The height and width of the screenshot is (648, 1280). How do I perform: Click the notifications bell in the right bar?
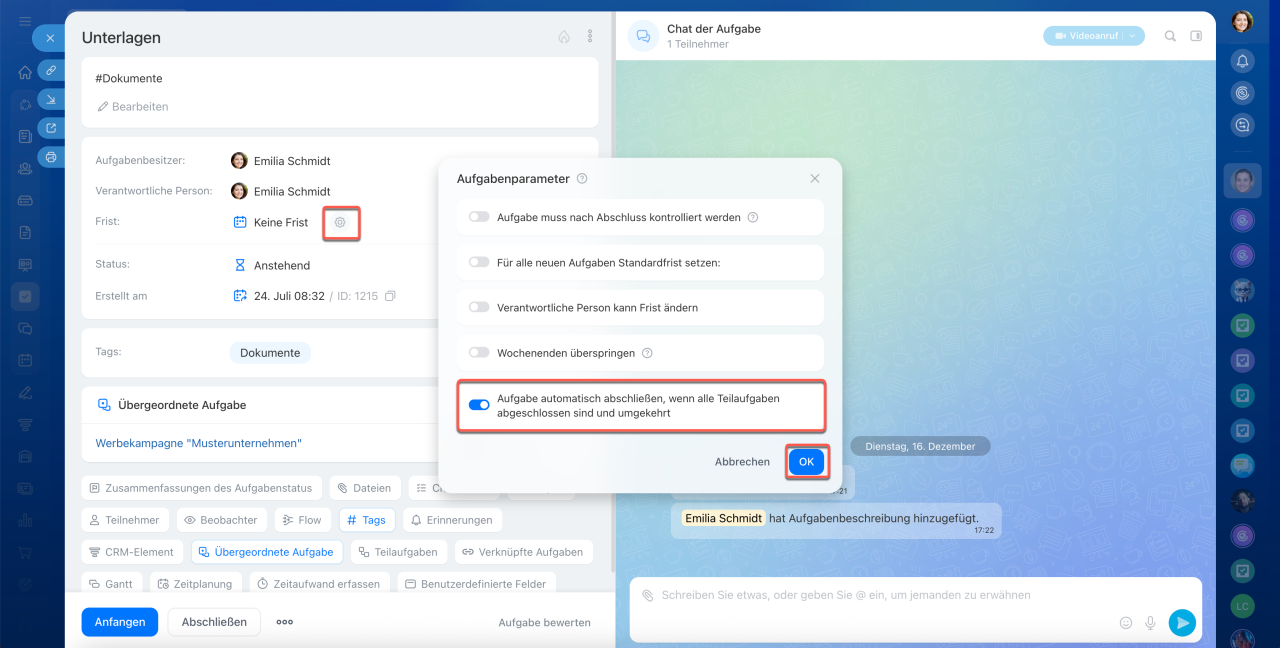tap(1242, 61)
